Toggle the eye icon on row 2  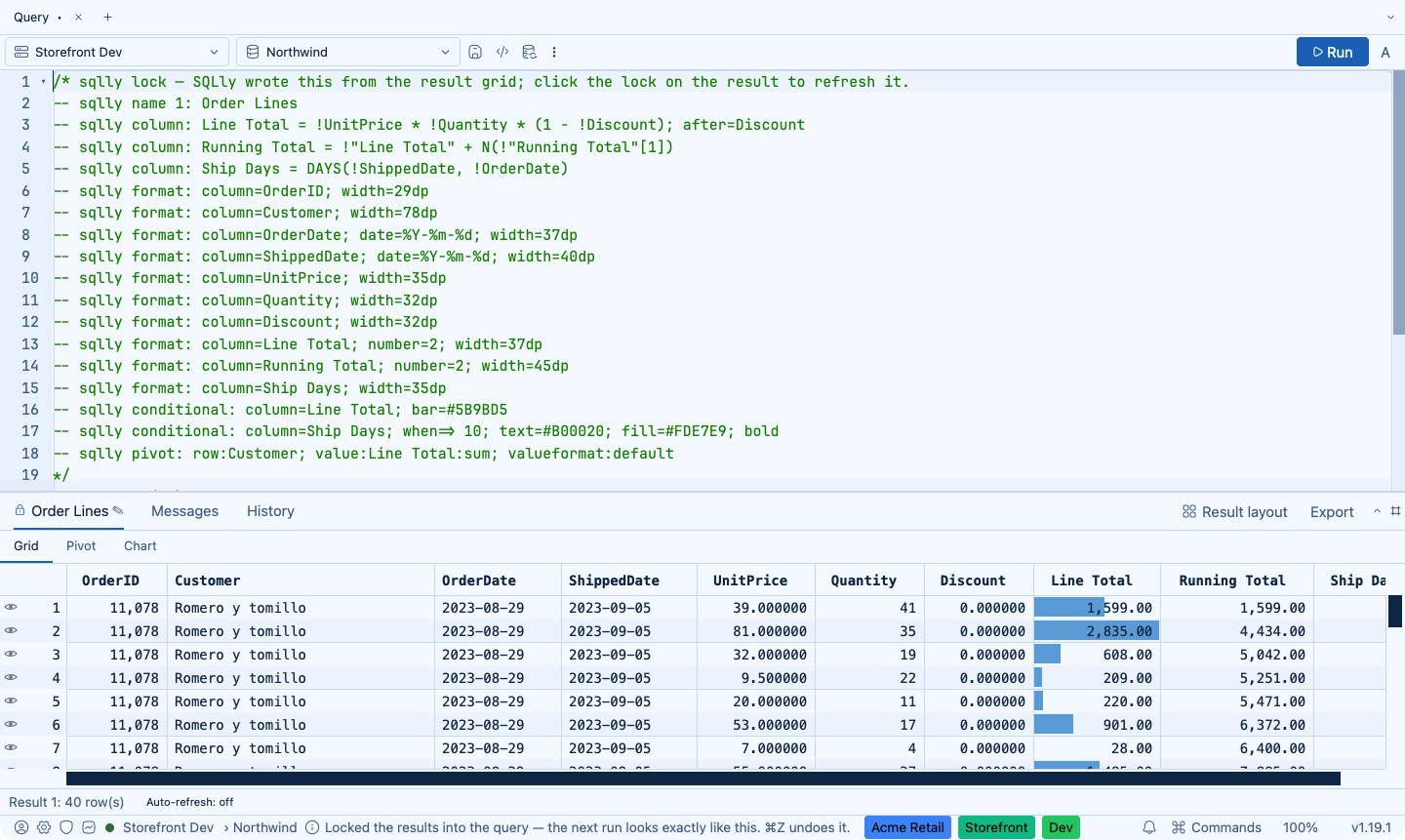click(11, 630)
